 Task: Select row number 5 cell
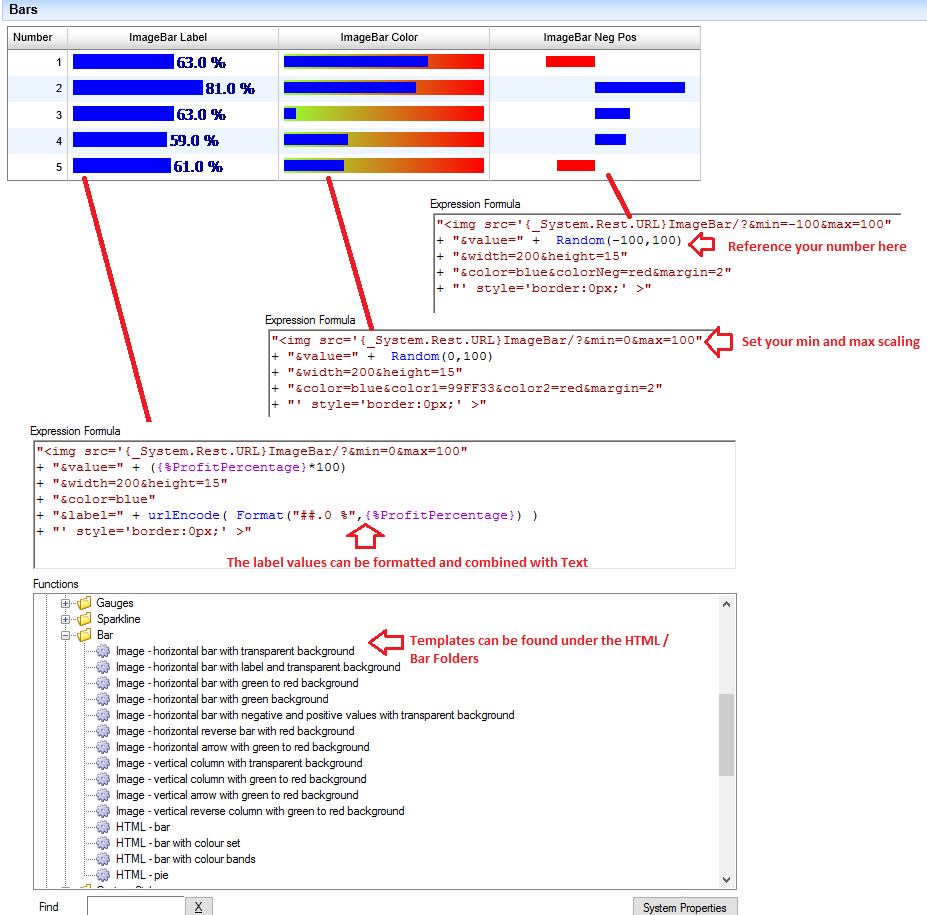point(38,167)
